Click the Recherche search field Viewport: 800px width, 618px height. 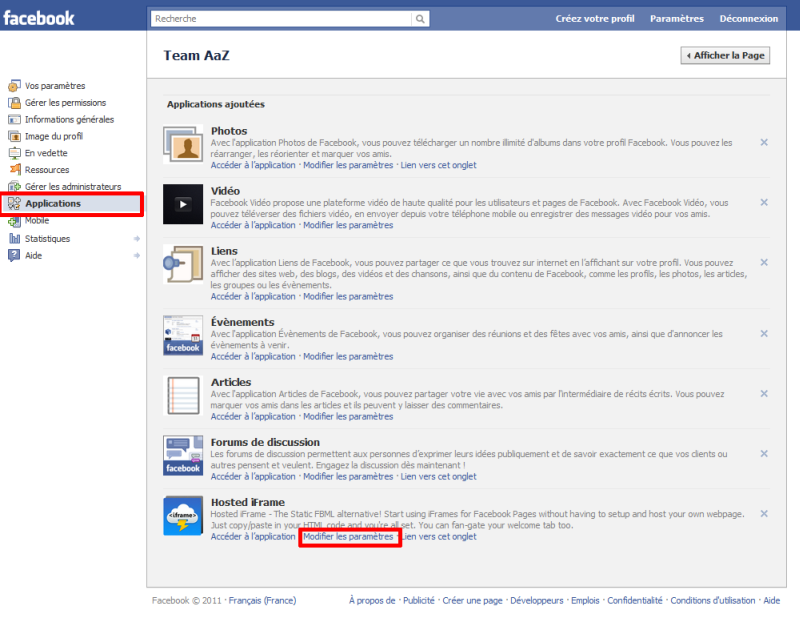click(x=281, y=19)
